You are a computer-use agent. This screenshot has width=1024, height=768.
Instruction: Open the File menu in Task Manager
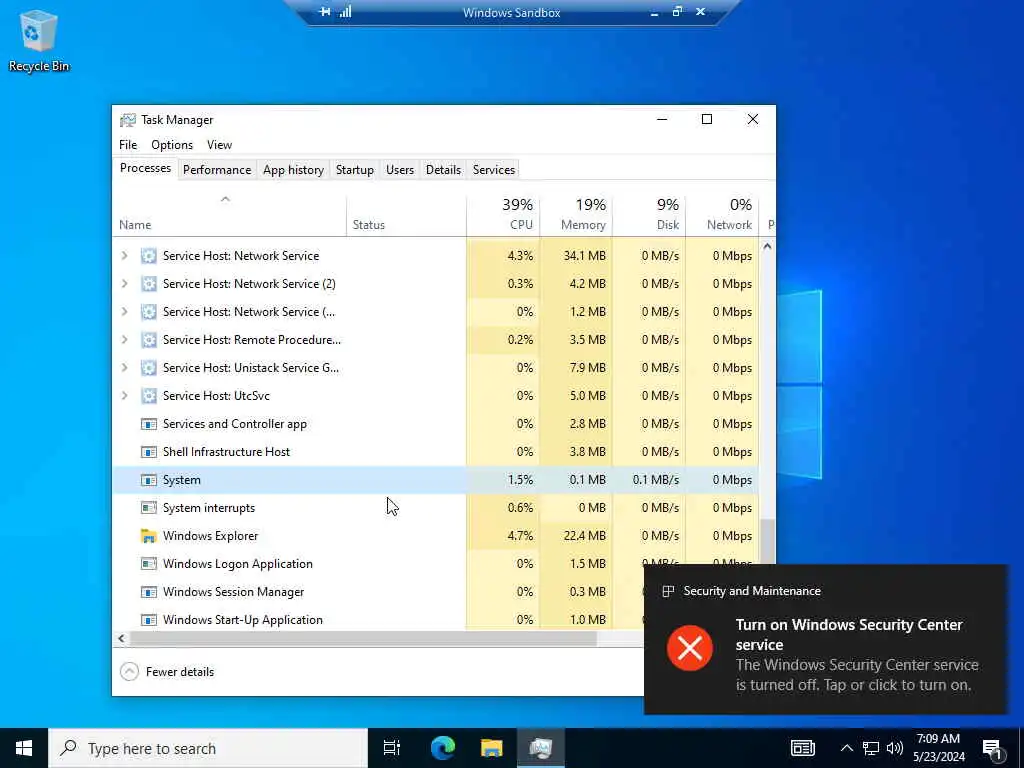(128, 145)
